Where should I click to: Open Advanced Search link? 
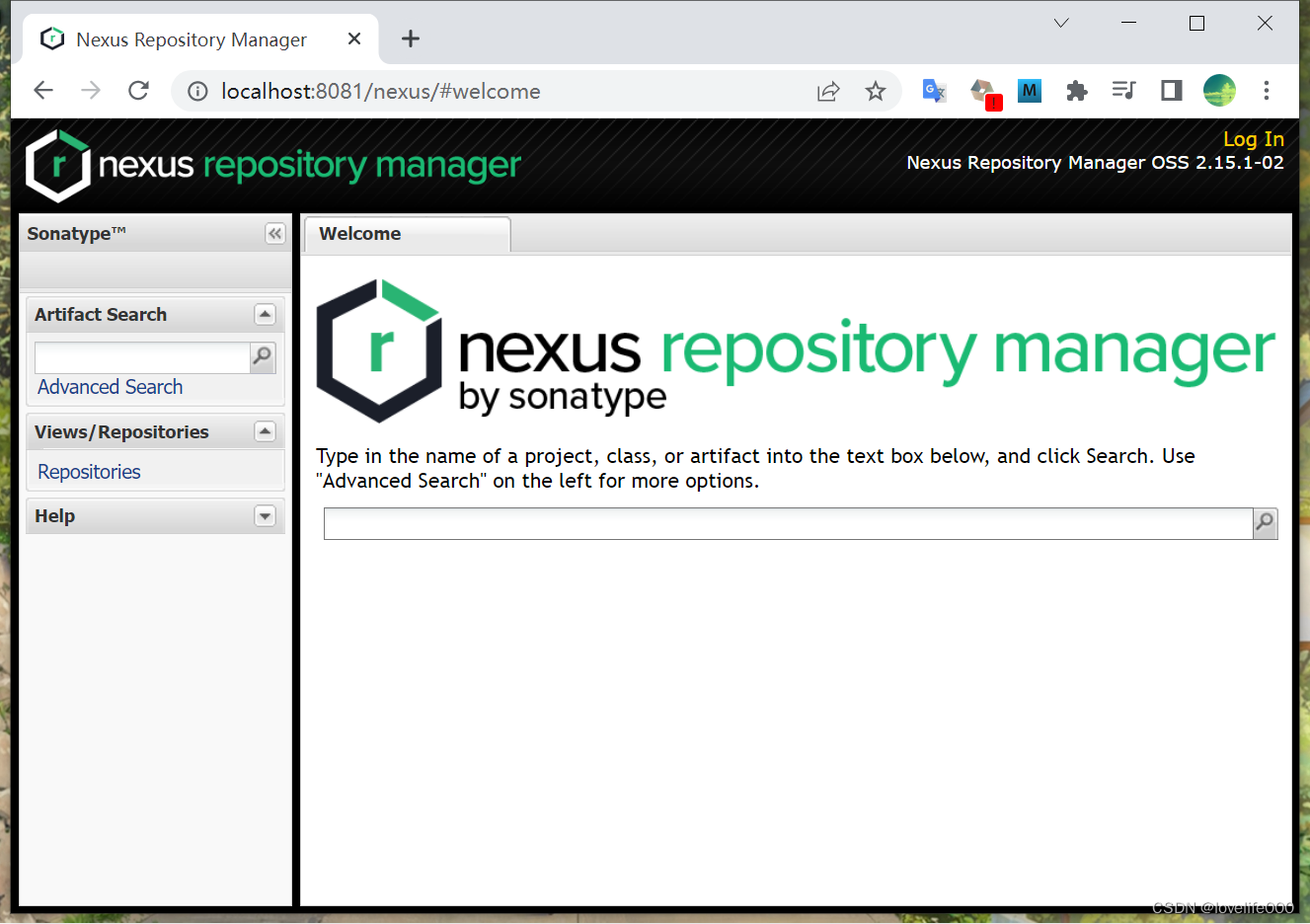point(111,387)
